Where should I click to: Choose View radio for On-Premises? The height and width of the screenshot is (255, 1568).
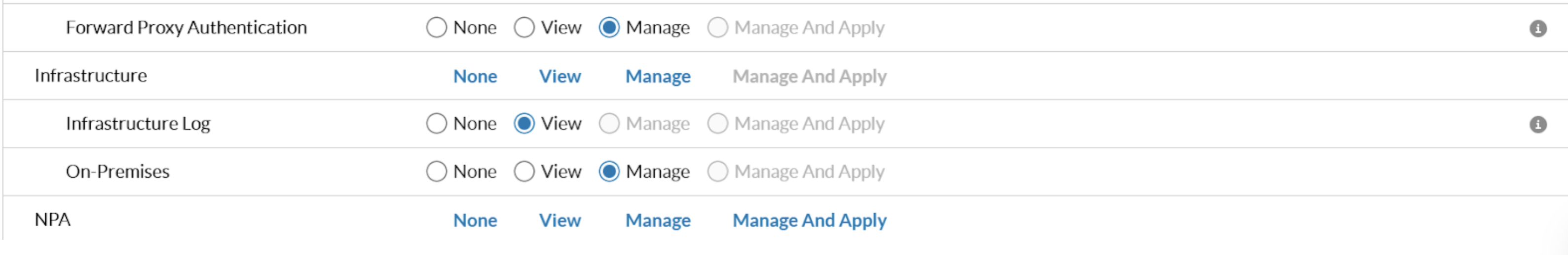pos(524,172)
